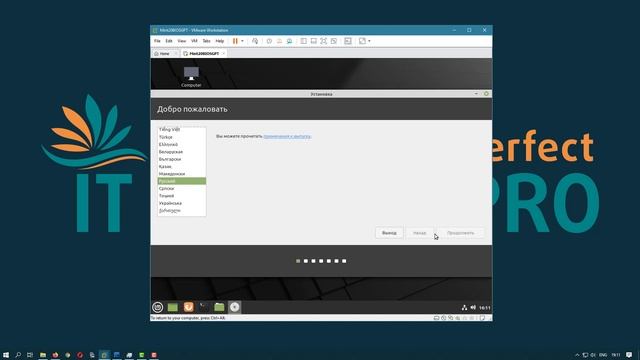Click the show desktop green panel icon
This screenshot has width=640, height=360.
[173, 307]
